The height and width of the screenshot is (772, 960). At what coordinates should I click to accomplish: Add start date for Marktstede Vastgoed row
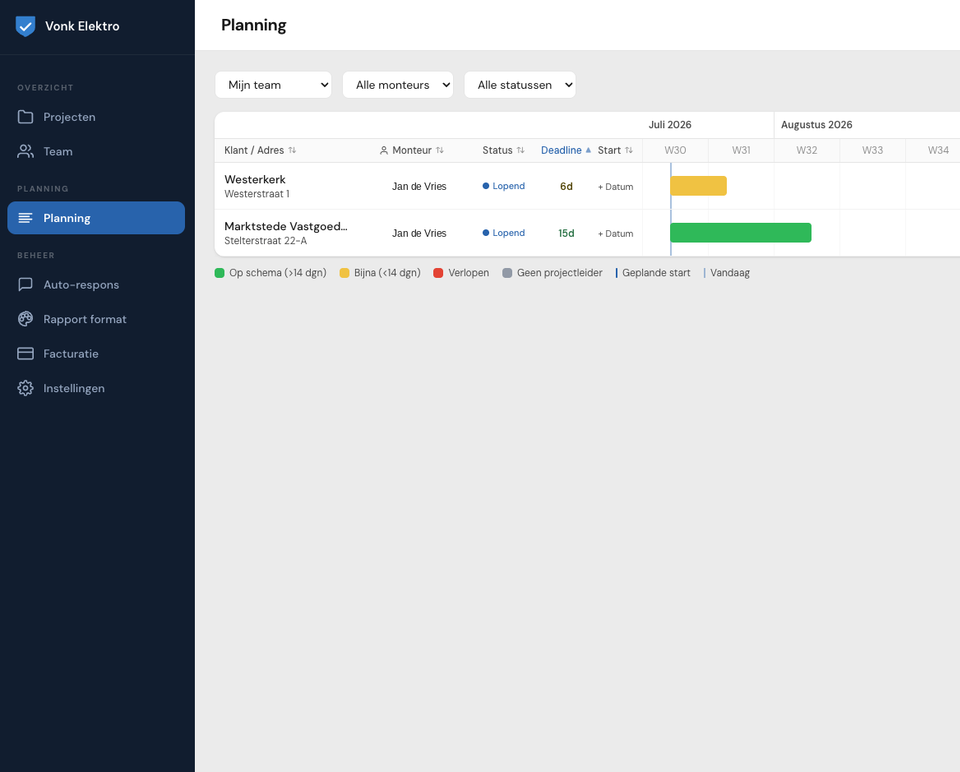pos(615,233)
